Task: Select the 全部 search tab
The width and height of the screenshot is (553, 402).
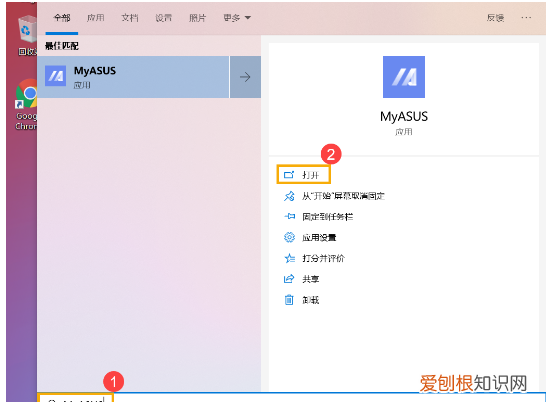Action: pos(62,18)
